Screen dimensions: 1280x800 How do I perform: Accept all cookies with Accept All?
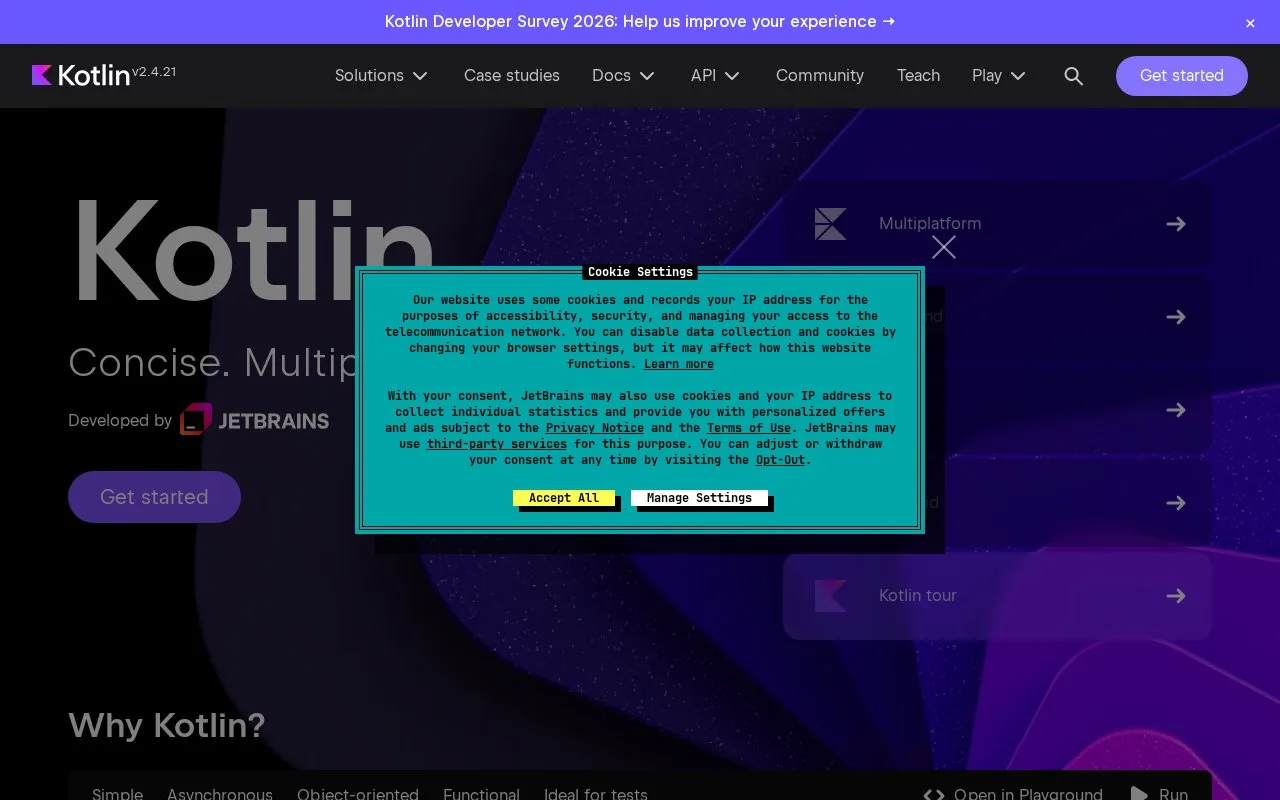coord(564,498)
